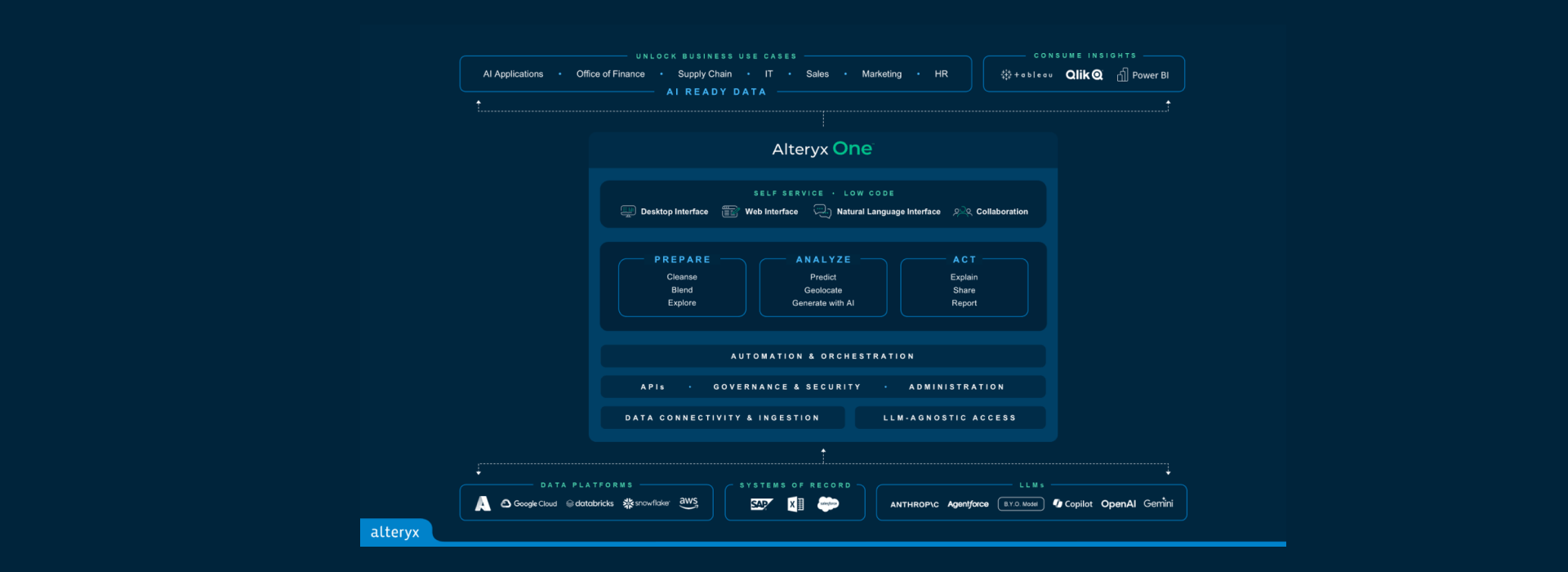Screen dimensions: 1568x572
Task: Click the B.Y.O. Model badge
Action: pyautogui.click(x=1021, y=504)
